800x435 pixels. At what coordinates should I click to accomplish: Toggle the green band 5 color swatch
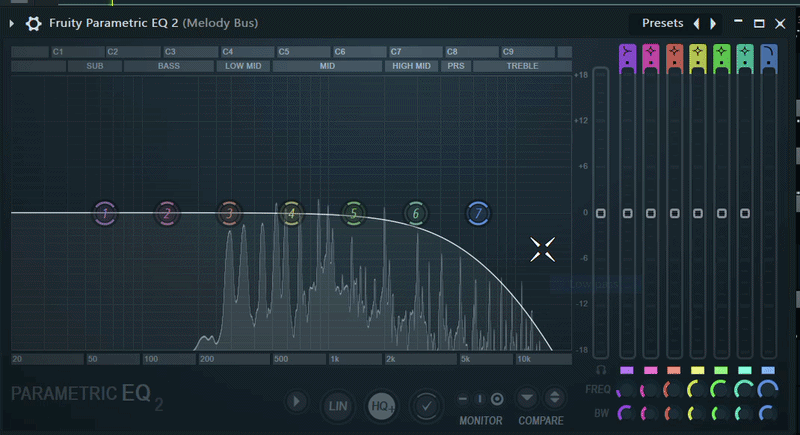[x=721, y=370]
